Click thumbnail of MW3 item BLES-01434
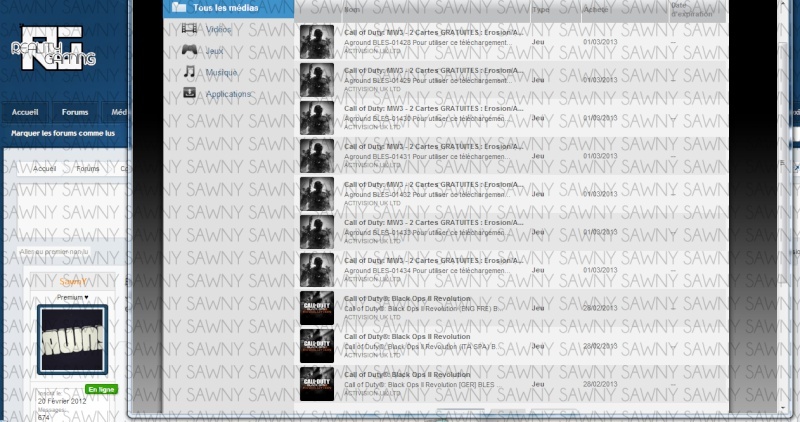Screen dimensions: 800x422 pyautogui.click(x=317, y=270)
